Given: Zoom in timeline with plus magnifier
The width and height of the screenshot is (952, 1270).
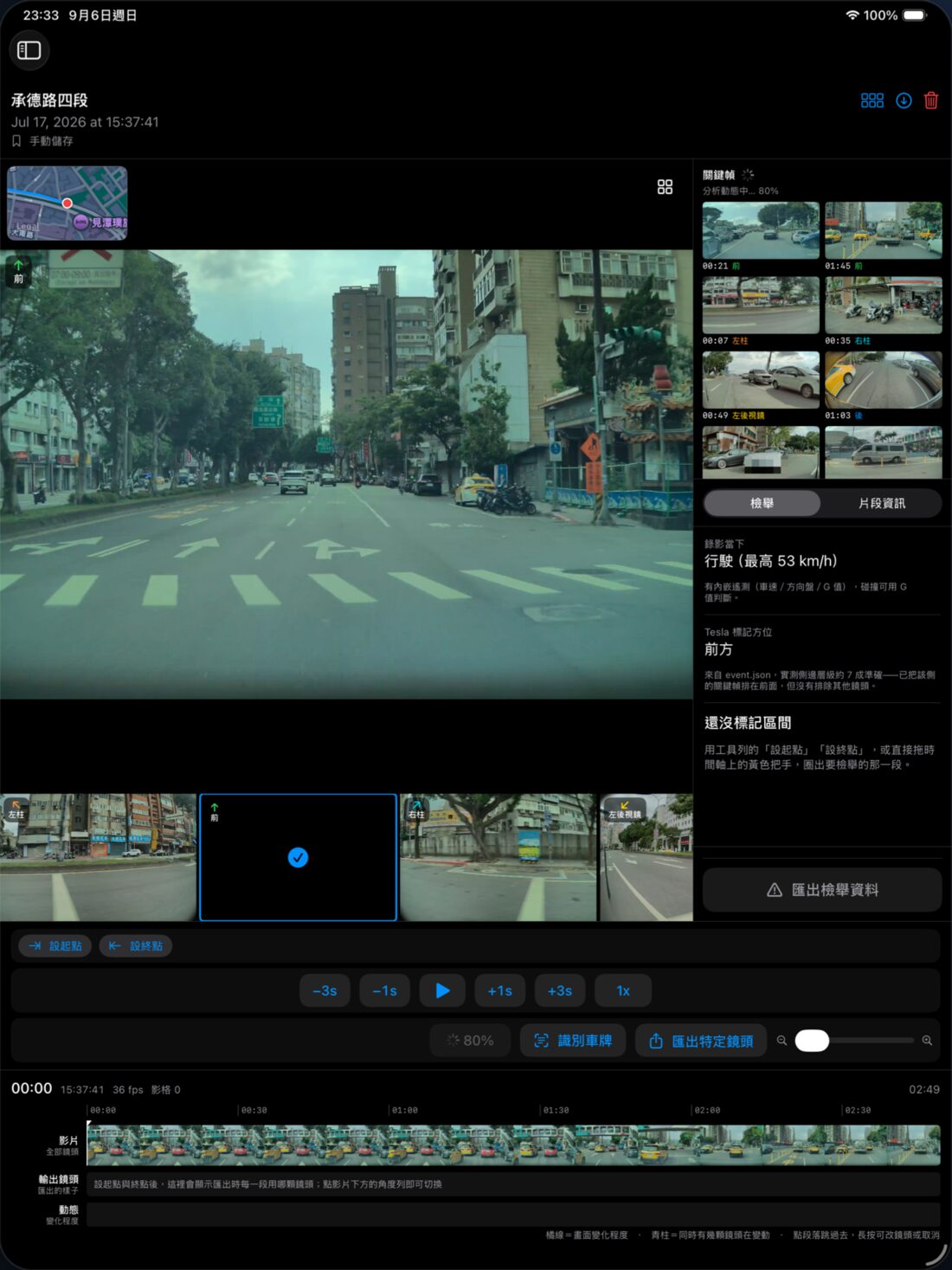Looking at the screenshot, I should [927, 1041].
